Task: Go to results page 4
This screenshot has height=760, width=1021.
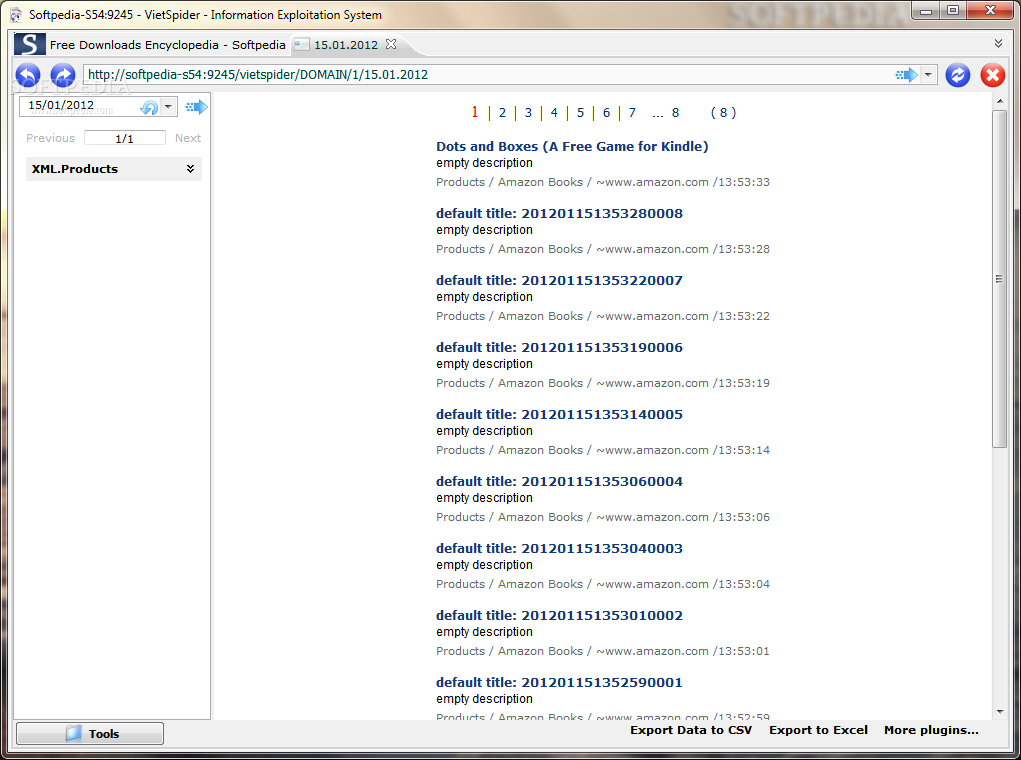Action: click(554, 113)
